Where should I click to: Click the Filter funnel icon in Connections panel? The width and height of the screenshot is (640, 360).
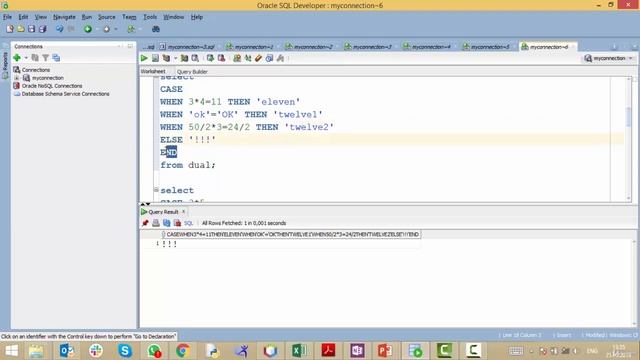45,58
